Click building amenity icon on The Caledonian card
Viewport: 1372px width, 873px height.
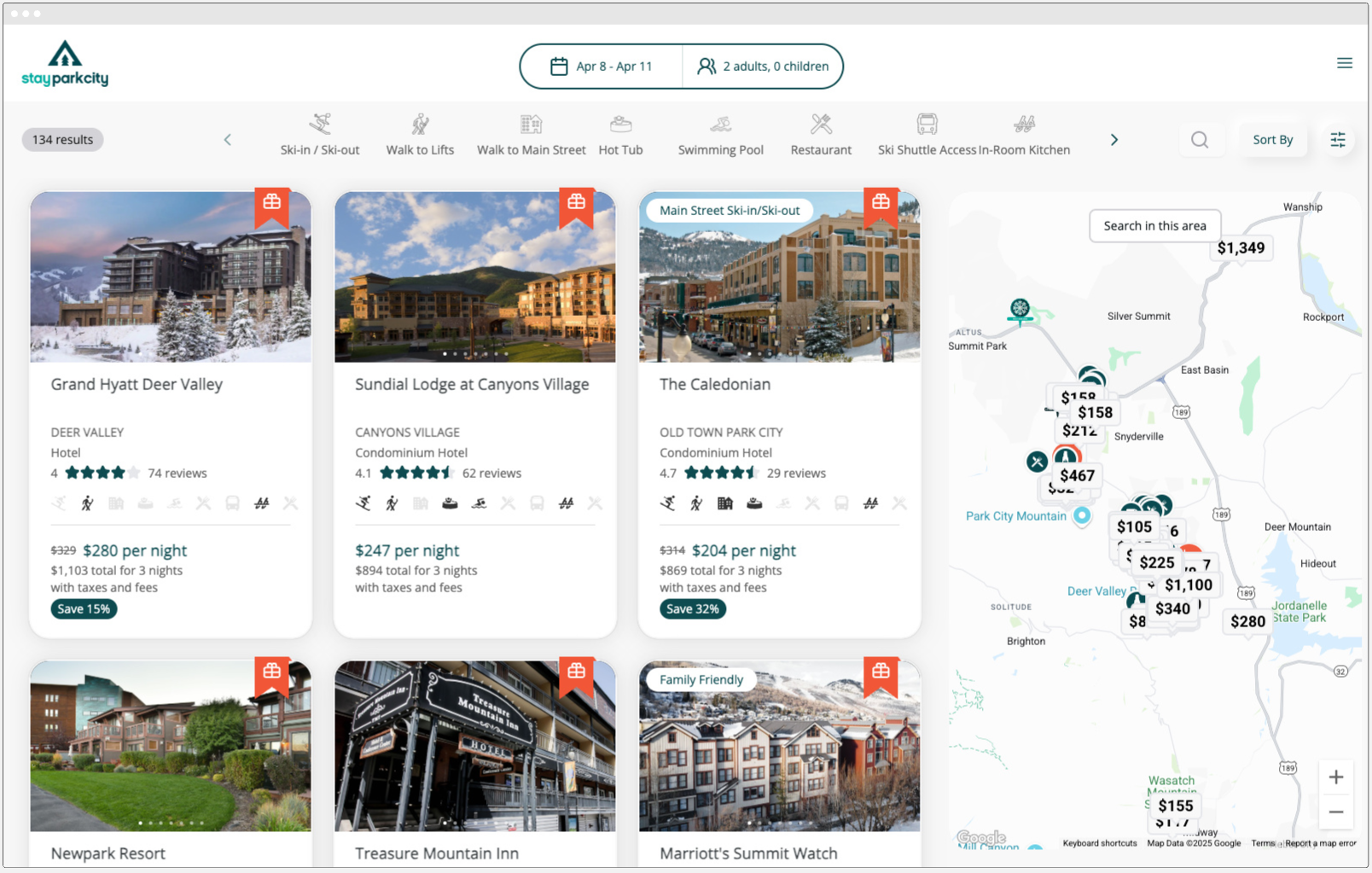point(725,503)
